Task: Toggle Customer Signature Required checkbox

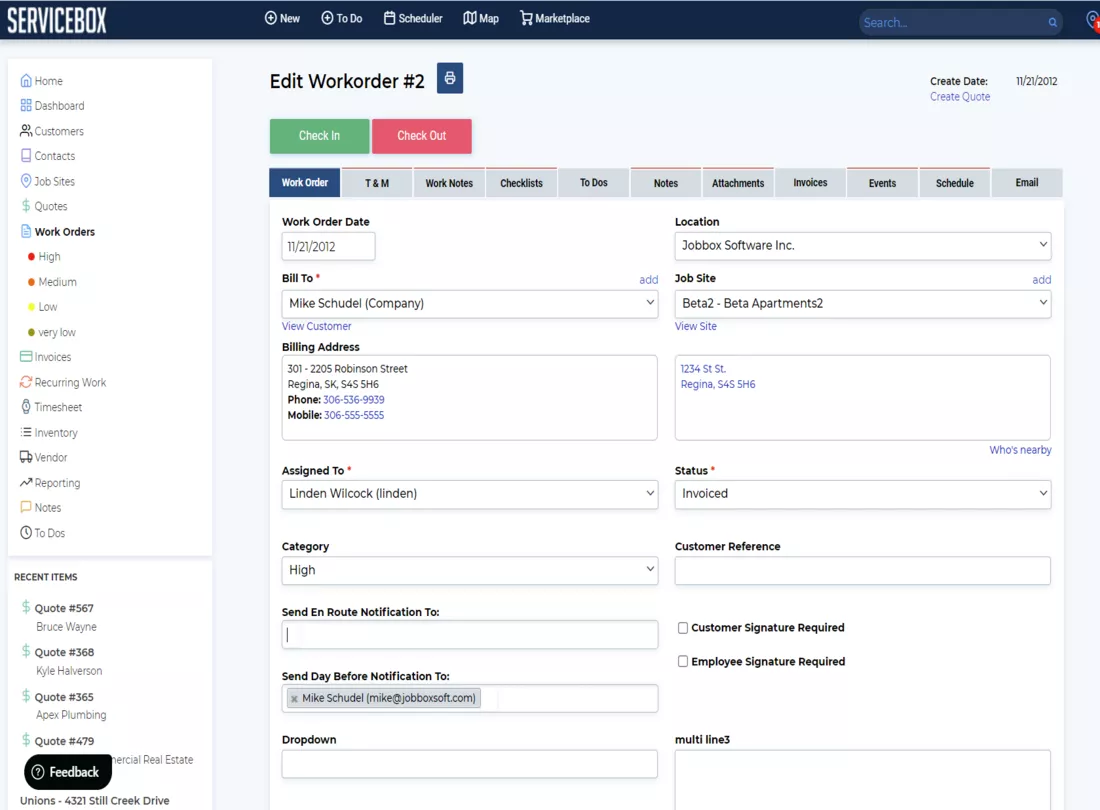Action: point(683,628)
